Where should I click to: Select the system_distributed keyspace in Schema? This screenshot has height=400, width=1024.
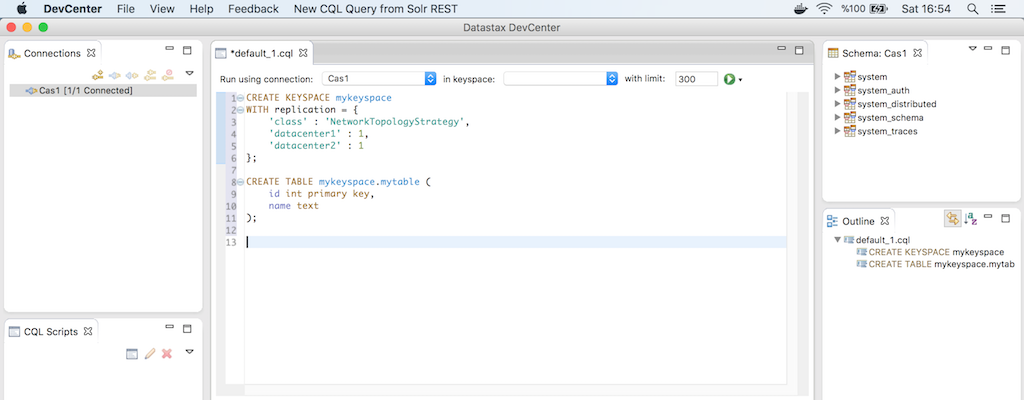coord(897,104)
